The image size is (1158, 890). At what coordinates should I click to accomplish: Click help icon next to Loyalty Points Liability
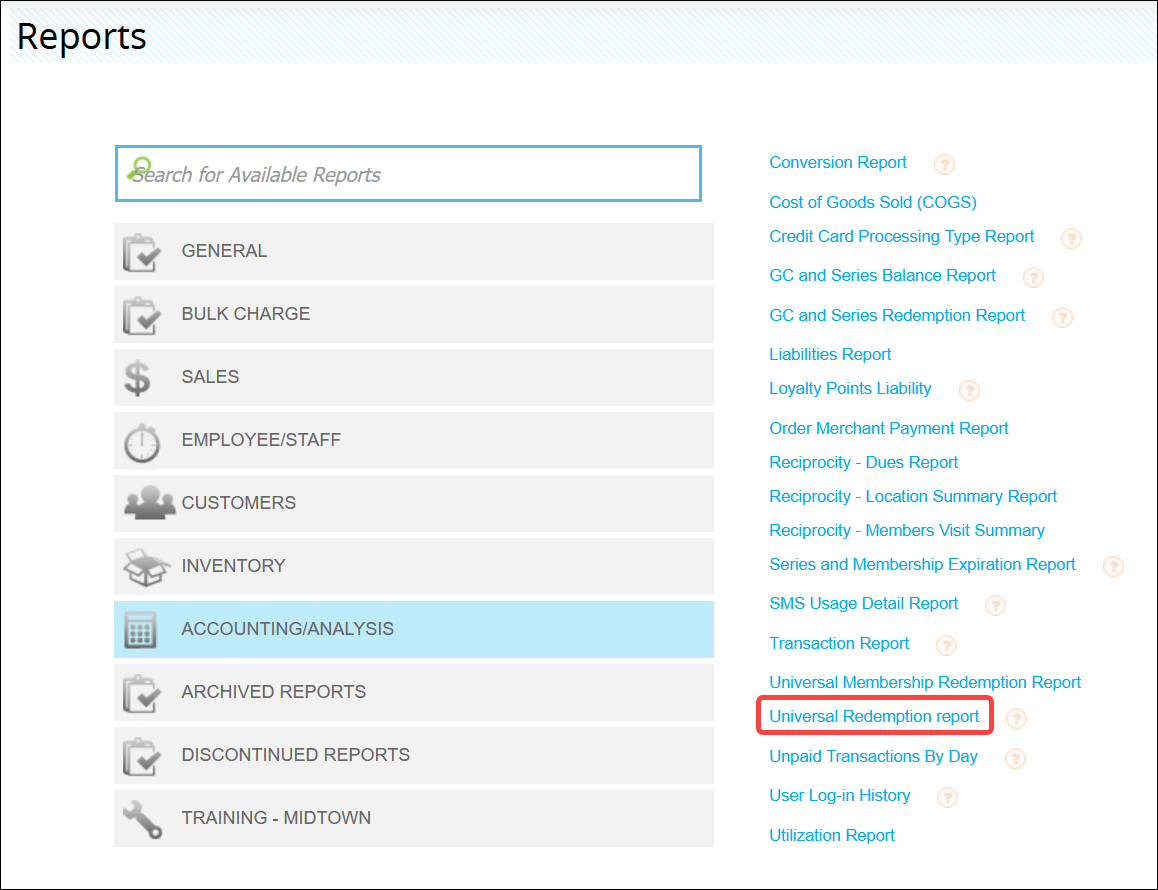[969, 390]
